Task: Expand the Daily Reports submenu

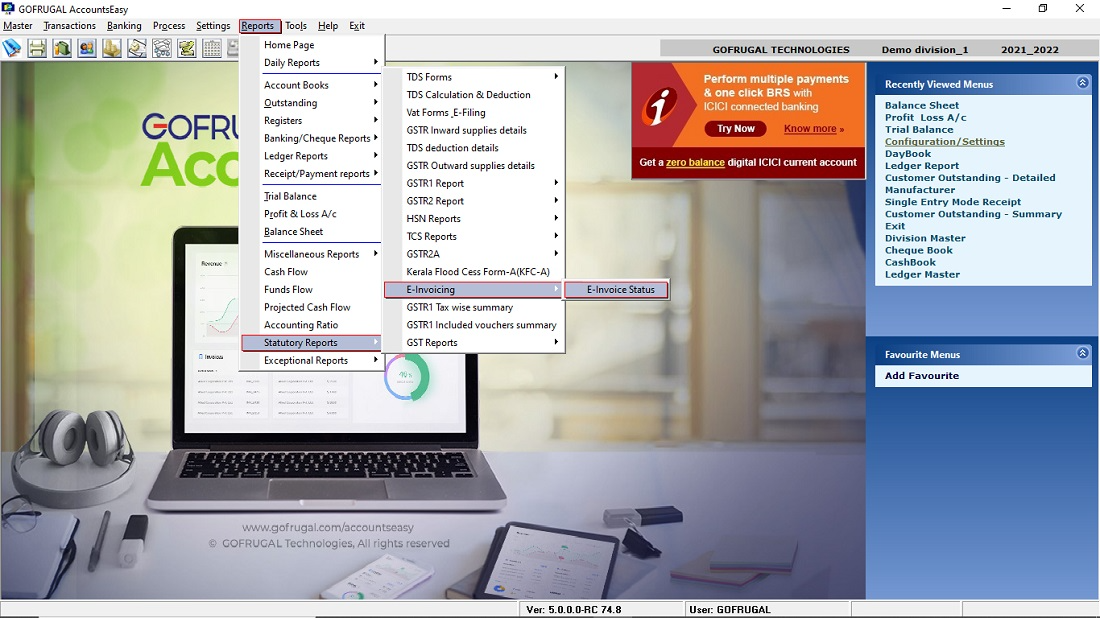Action: pyautogui.click(x=311, y=62)
